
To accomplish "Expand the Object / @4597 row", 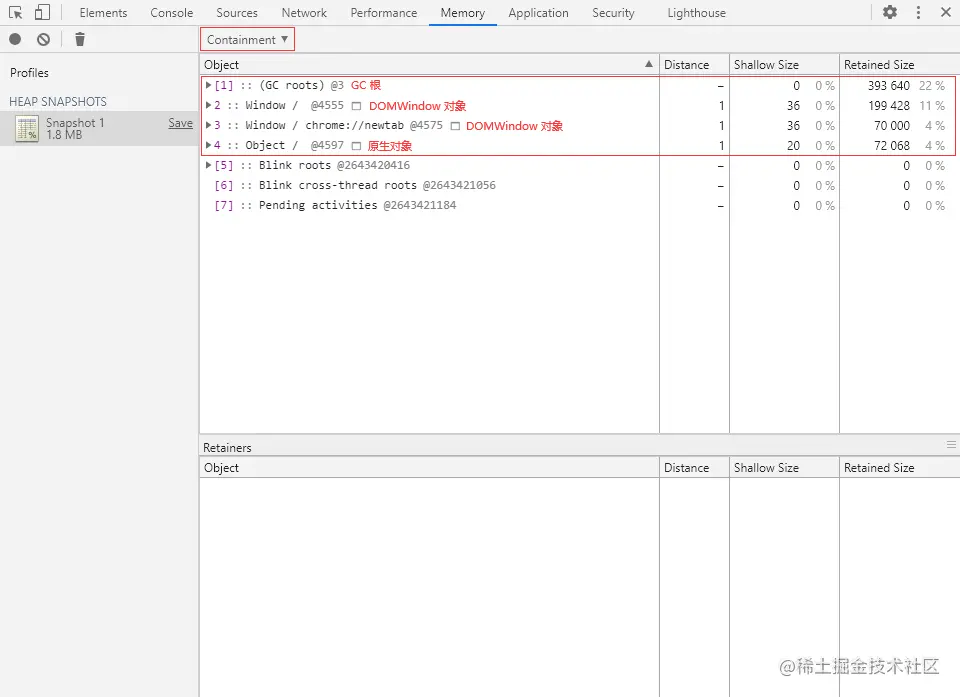I will click(208, 145).
